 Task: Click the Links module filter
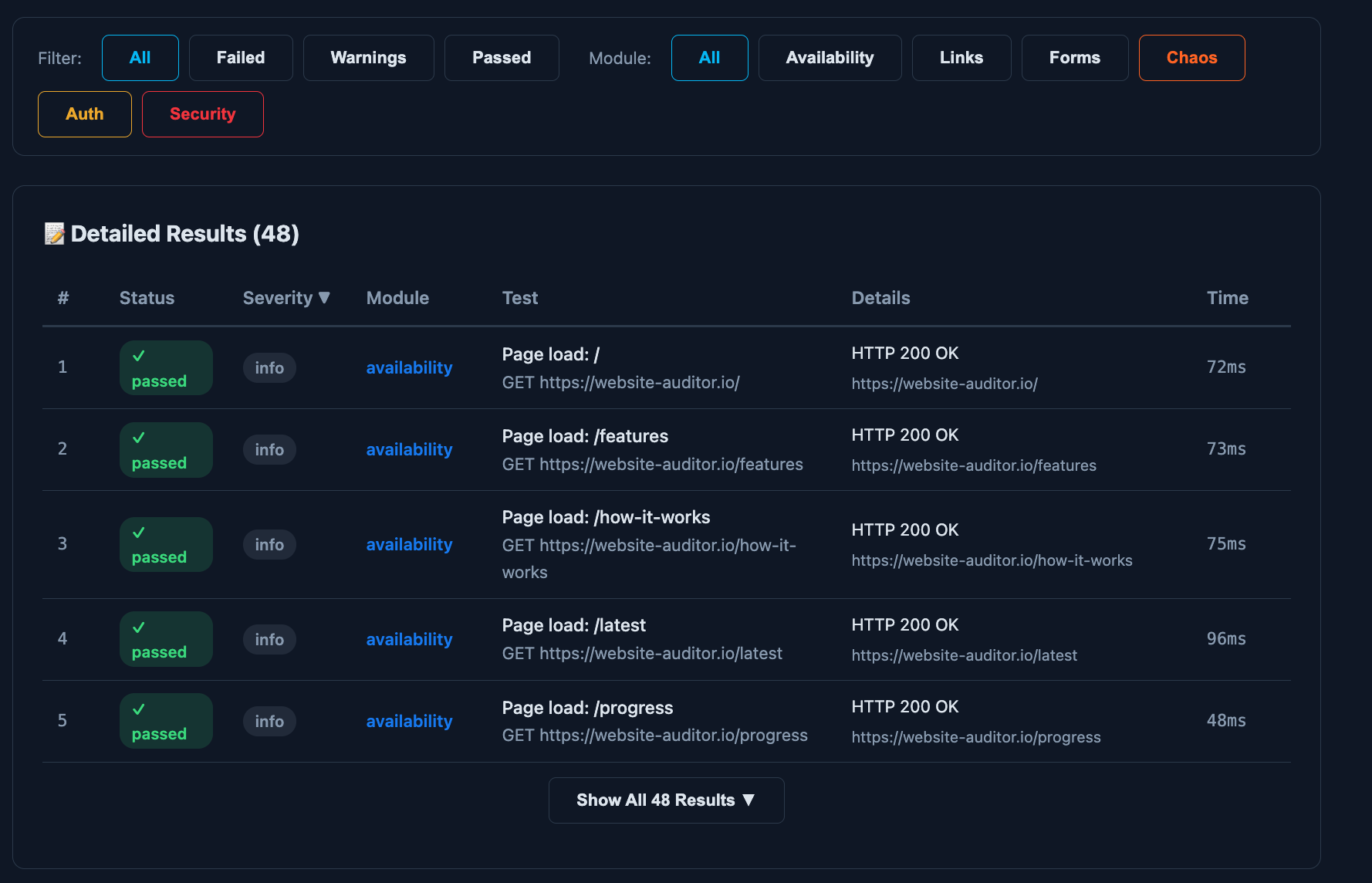click(961, 57)
